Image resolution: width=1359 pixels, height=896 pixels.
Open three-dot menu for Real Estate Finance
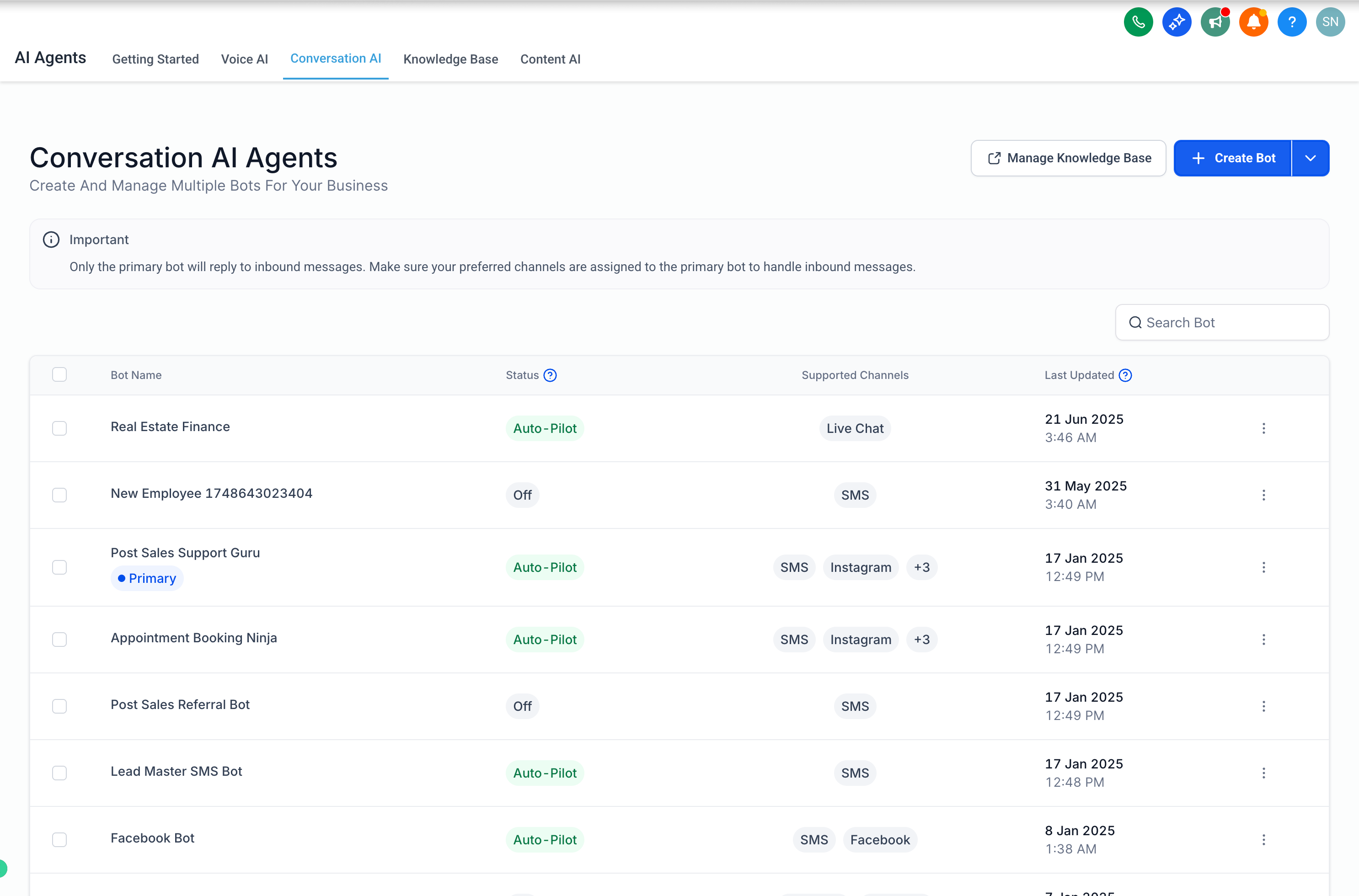tap(1263, 429)
